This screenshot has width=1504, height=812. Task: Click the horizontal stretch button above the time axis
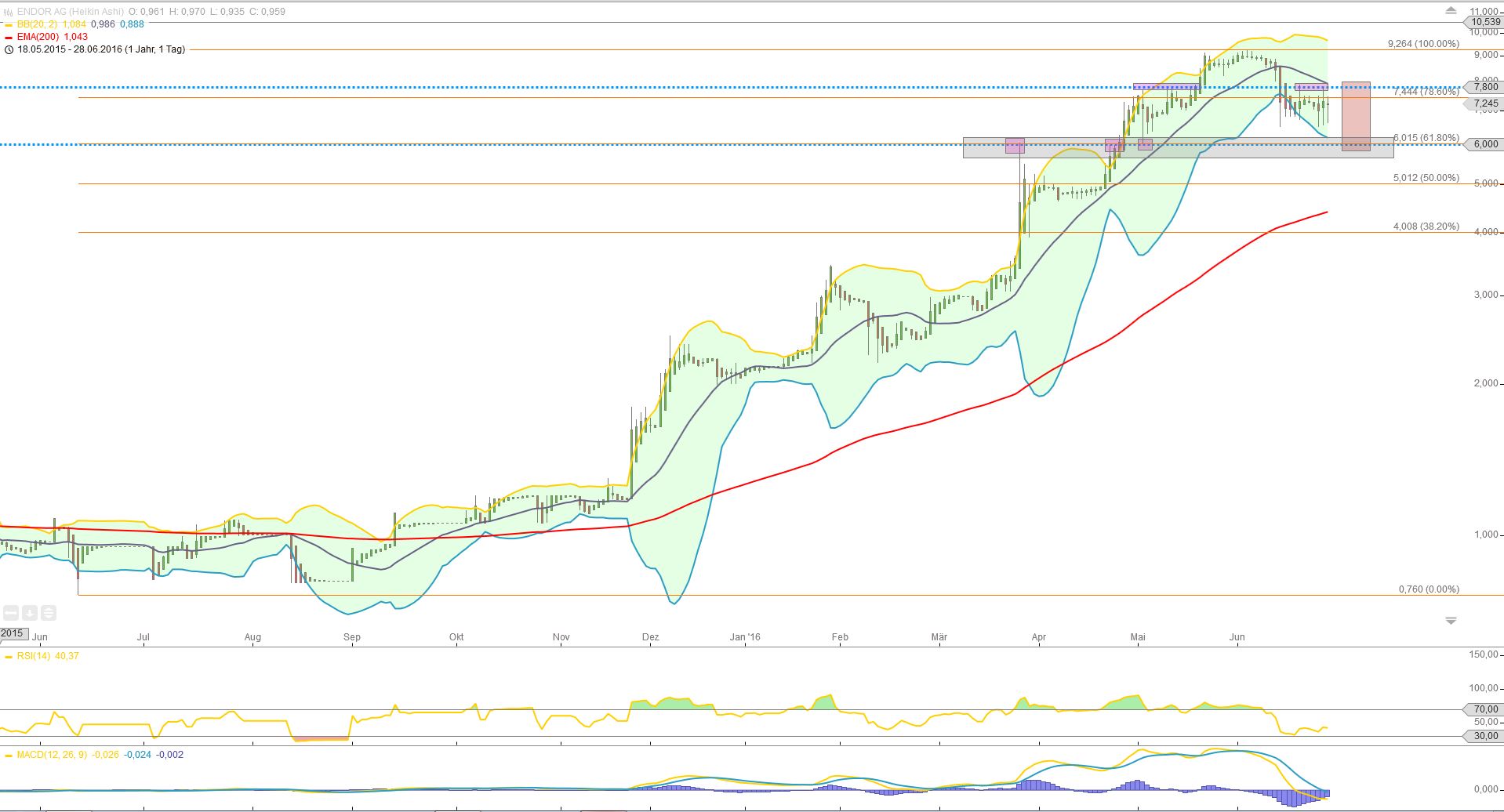pos(11,613)
